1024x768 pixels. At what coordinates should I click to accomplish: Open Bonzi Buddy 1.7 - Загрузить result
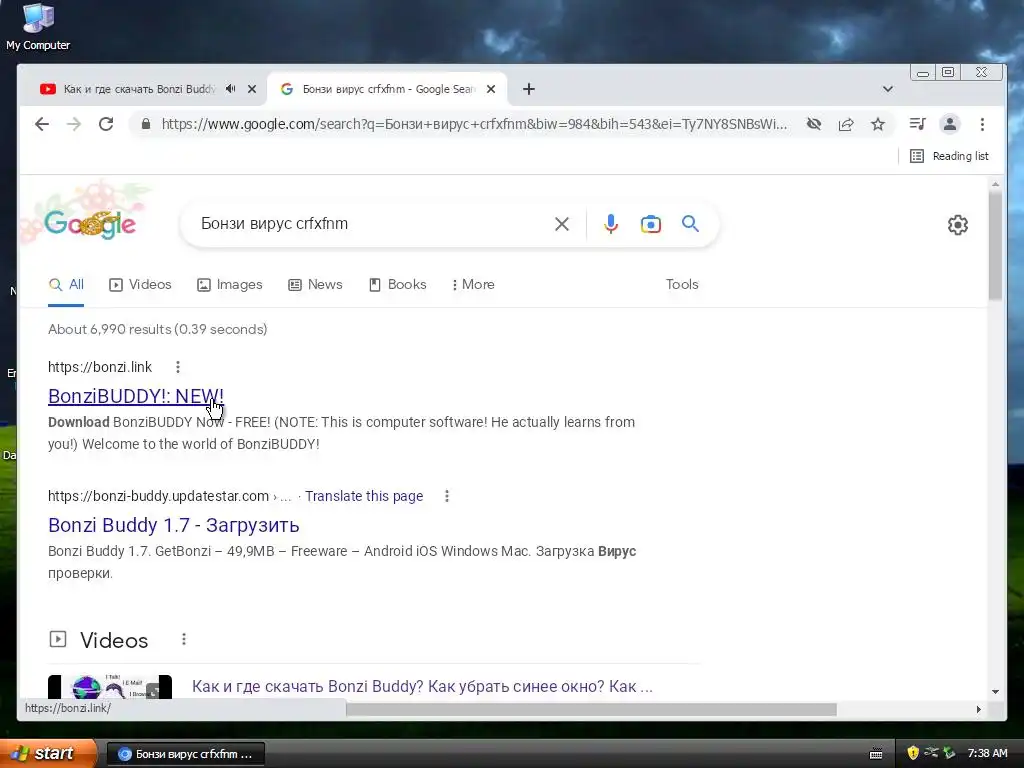(x=174, y=525)
